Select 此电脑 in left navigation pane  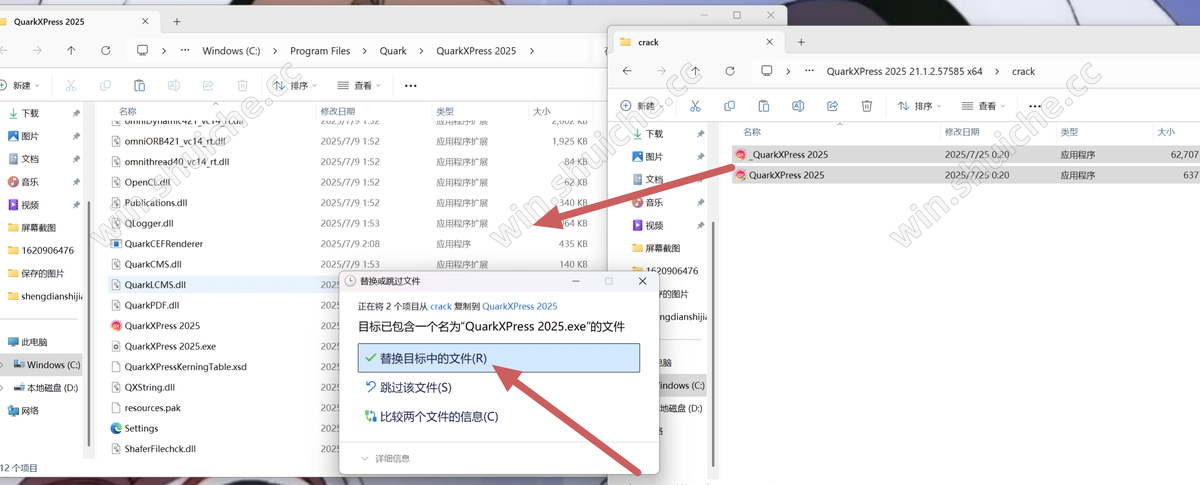pyautogui.click(x=30, y=341)
